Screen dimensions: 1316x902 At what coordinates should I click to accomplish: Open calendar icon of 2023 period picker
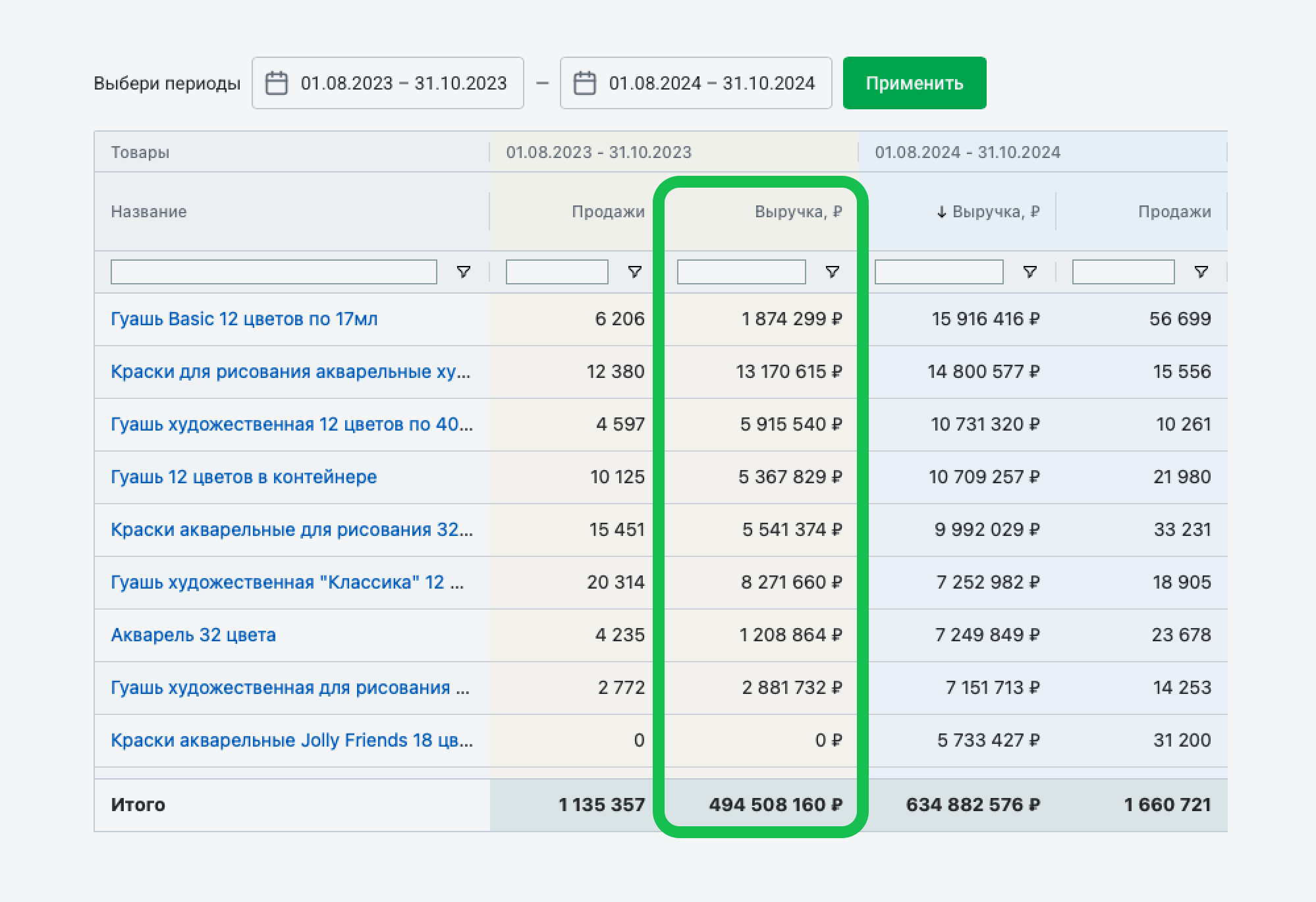(276, 84)
